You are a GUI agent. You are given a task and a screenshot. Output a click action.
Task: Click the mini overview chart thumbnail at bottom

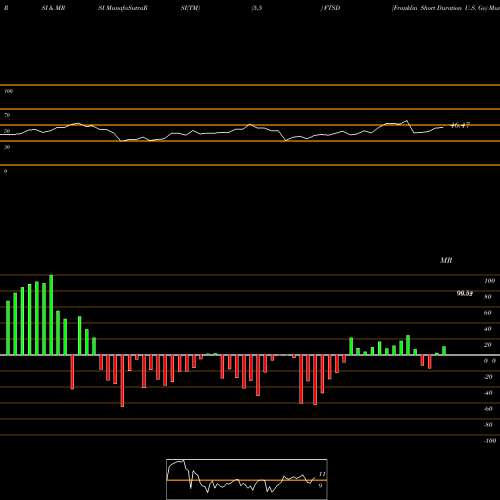247,479
